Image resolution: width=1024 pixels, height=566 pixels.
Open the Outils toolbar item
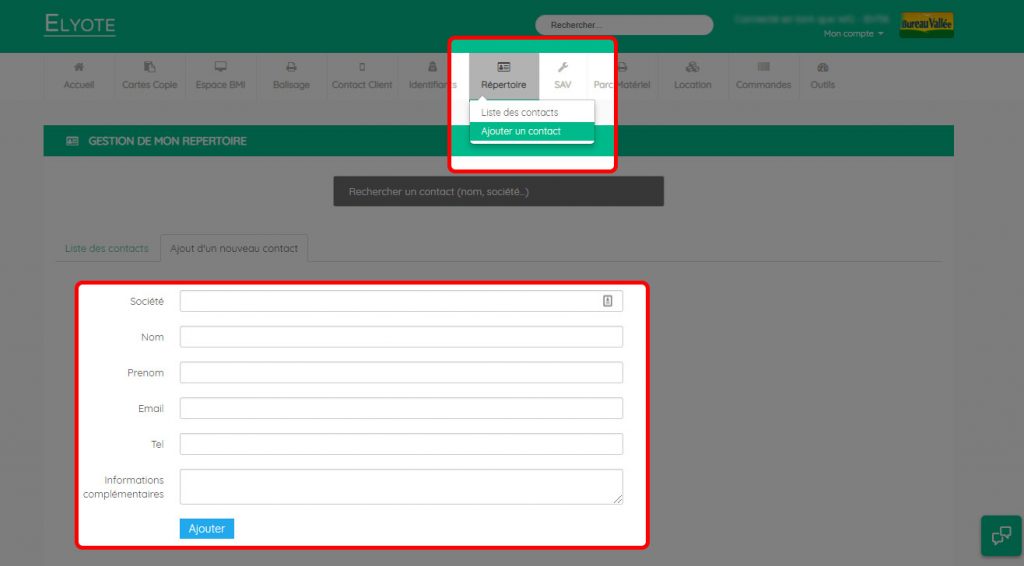tap(822, 76)
